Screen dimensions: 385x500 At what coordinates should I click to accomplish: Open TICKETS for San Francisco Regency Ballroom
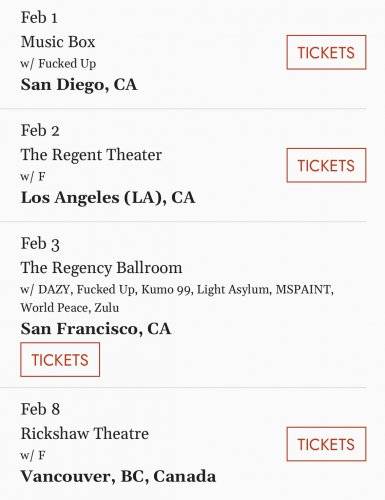(60, 360)
